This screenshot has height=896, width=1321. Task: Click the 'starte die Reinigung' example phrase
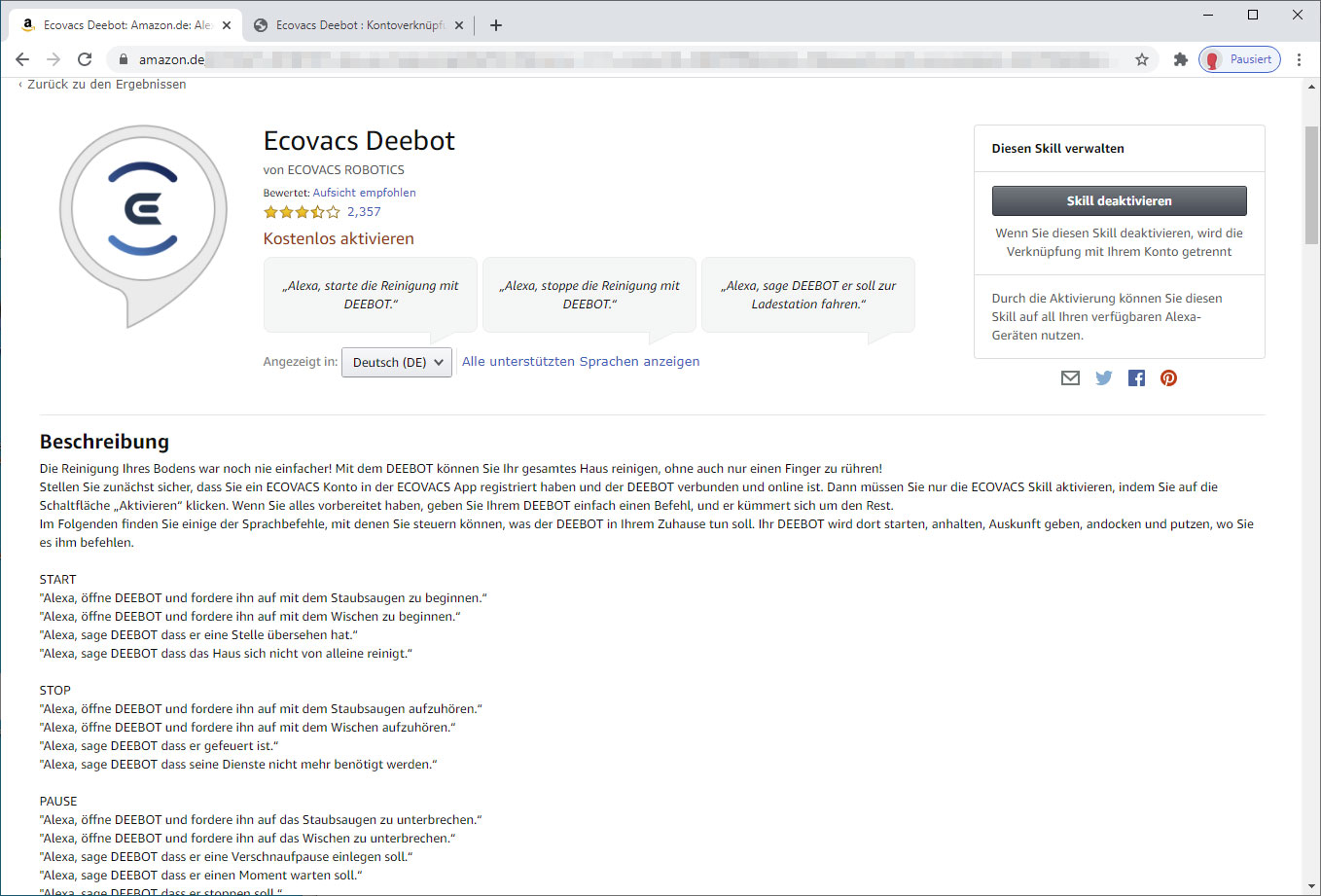(x=371, y=295)
